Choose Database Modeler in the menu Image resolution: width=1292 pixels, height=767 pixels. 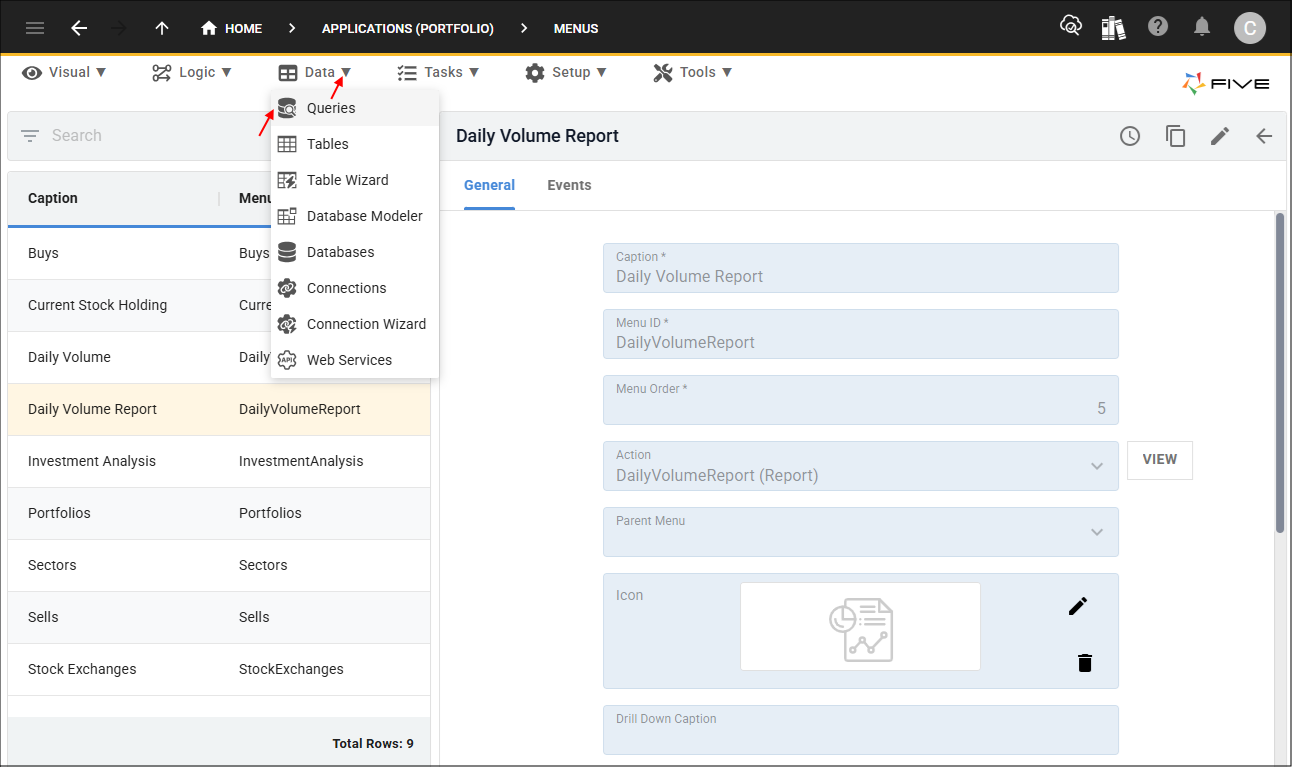tap(364, 216)
